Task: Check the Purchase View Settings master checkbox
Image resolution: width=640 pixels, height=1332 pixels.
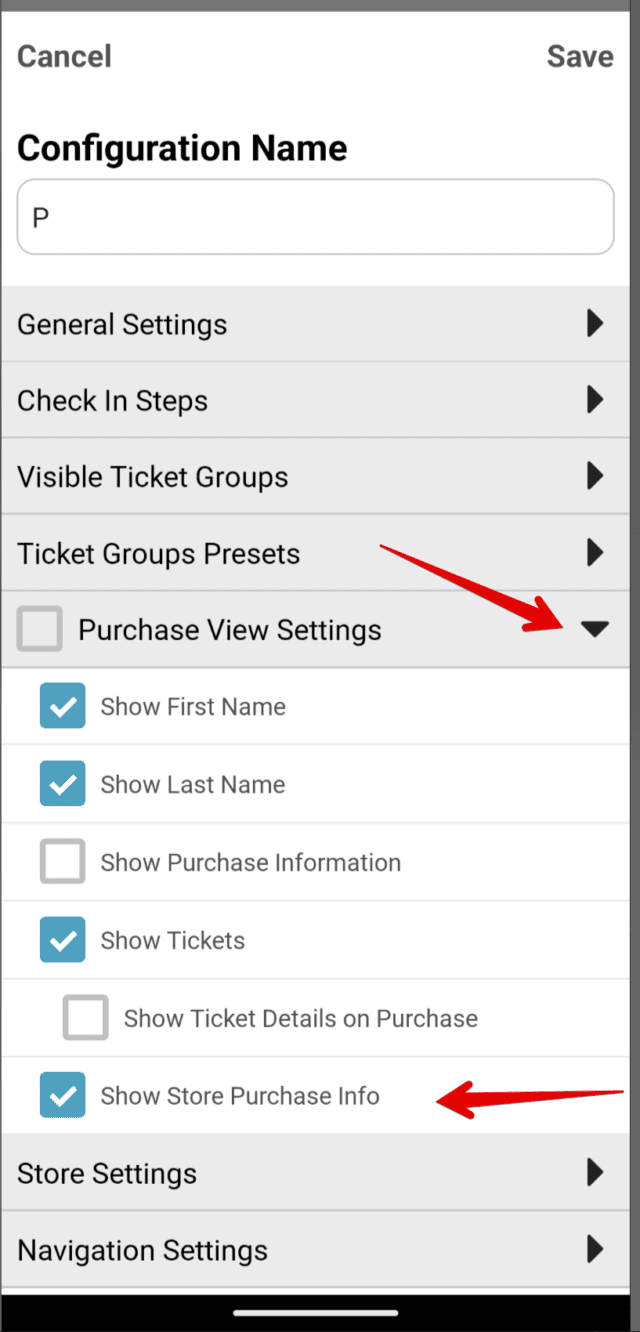Action: (x=40, y=629)
